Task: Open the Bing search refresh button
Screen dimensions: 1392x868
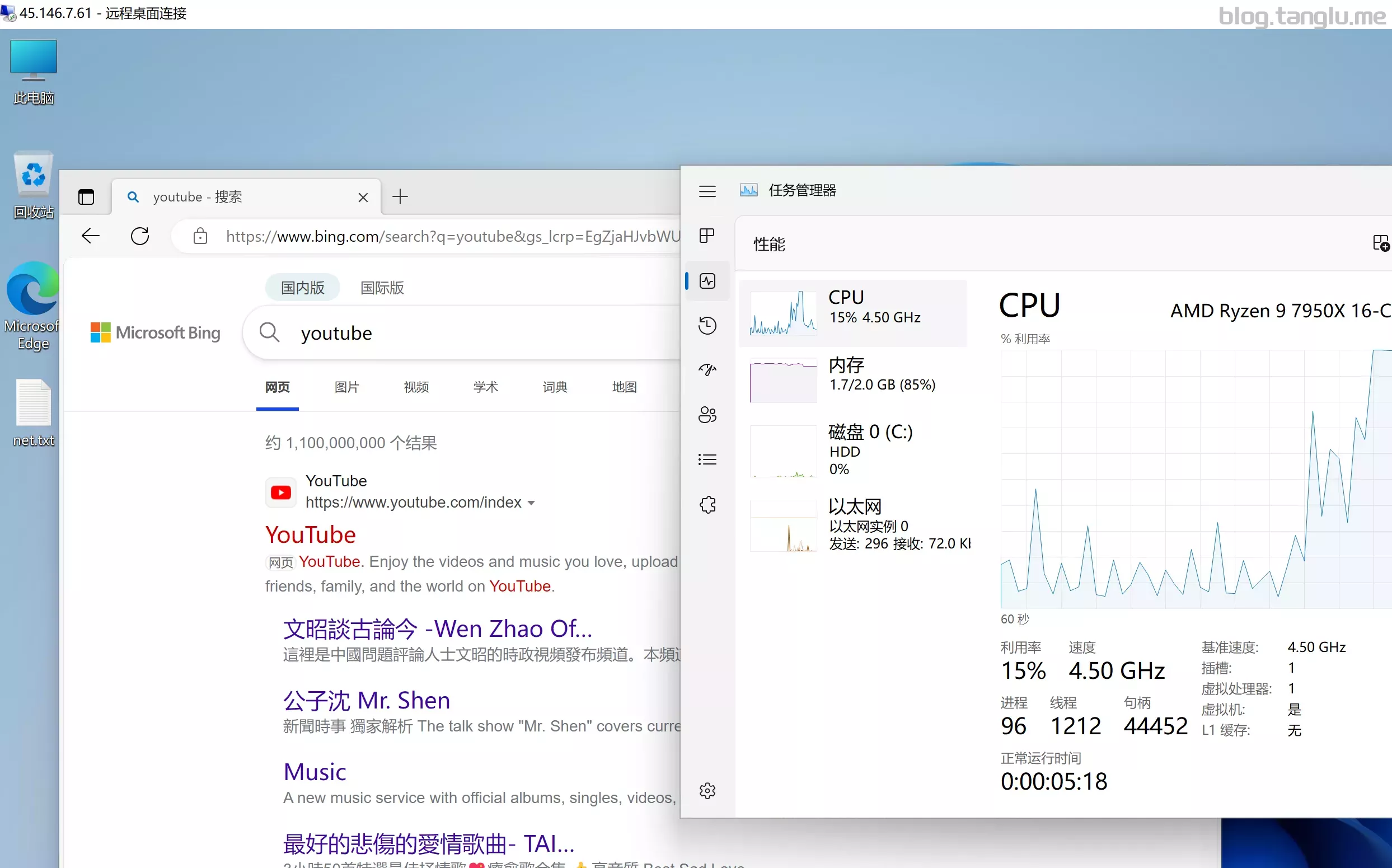Action: pyautogui.click(x=140, y=236)
